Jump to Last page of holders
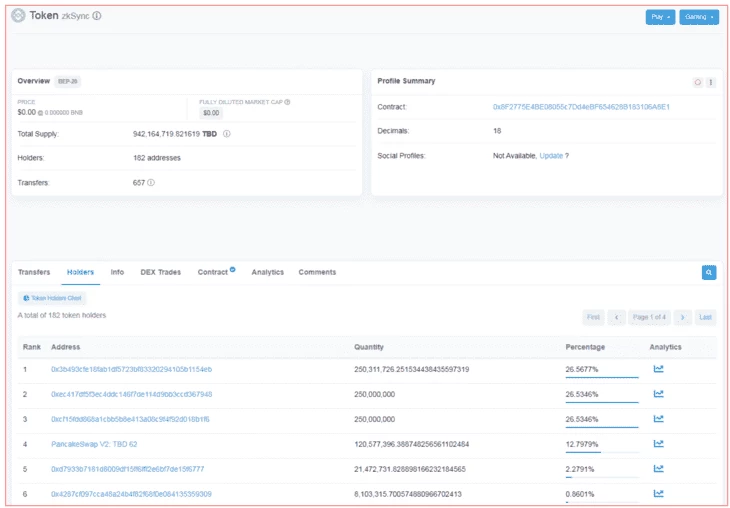This screenshot has width=730, height=508. pos(705,317)
